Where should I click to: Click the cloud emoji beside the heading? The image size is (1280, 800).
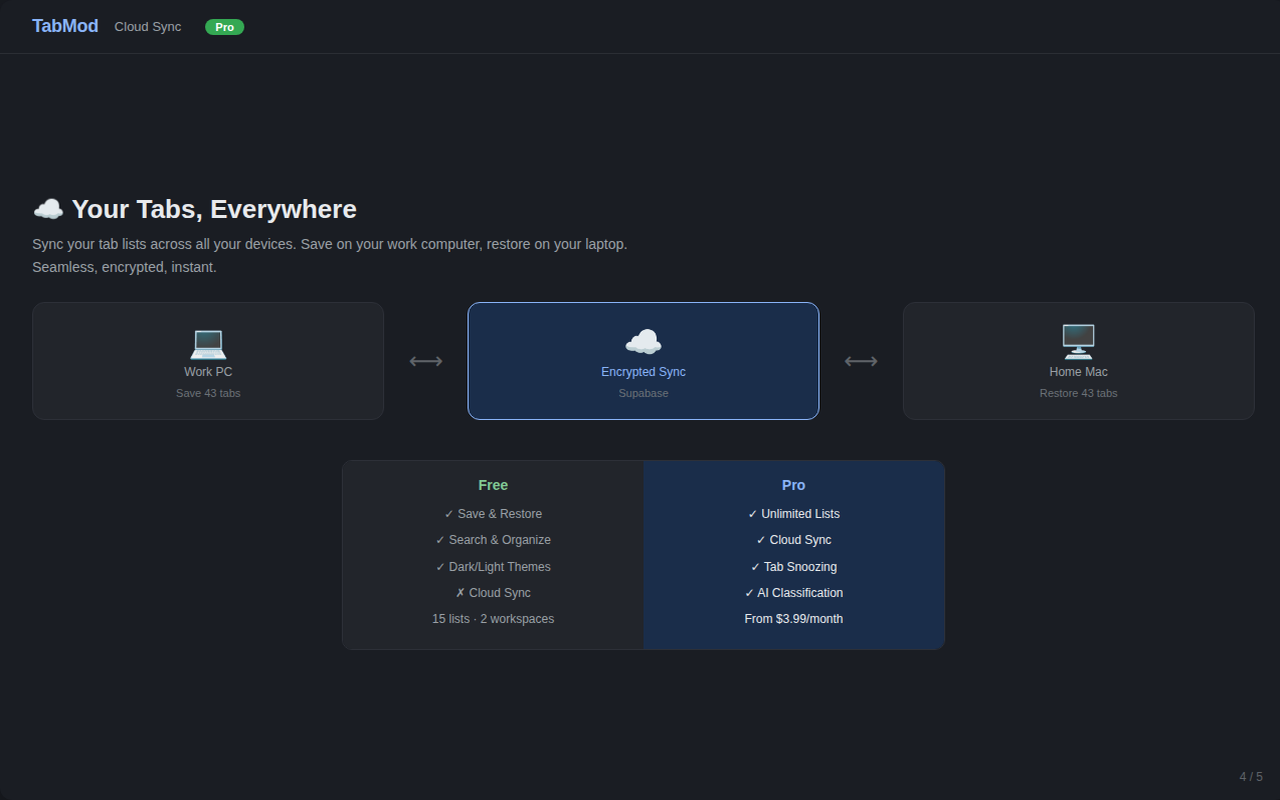pyautogui.click(x=48, y=209)
